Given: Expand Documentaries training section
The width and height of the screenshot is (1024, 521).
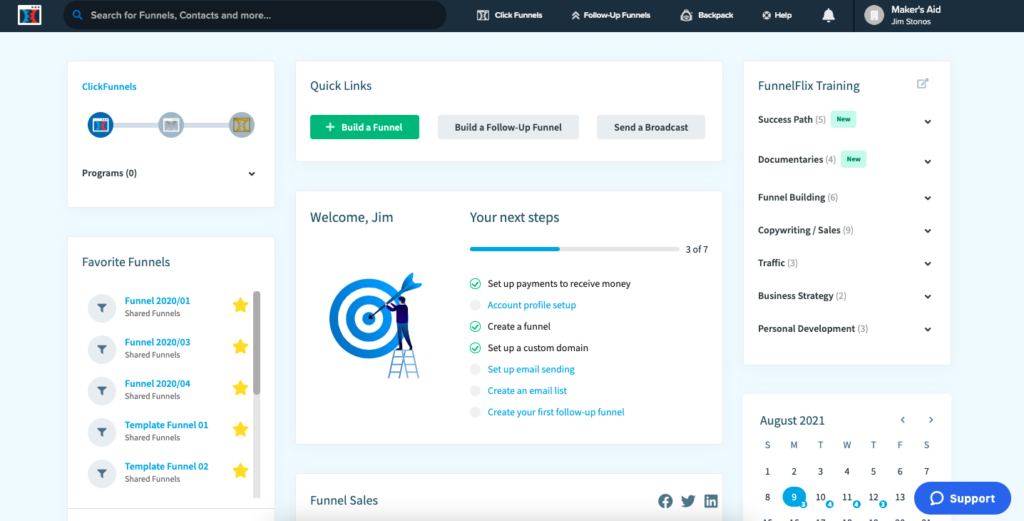Looking at the screenshot, I should point(927,161).
